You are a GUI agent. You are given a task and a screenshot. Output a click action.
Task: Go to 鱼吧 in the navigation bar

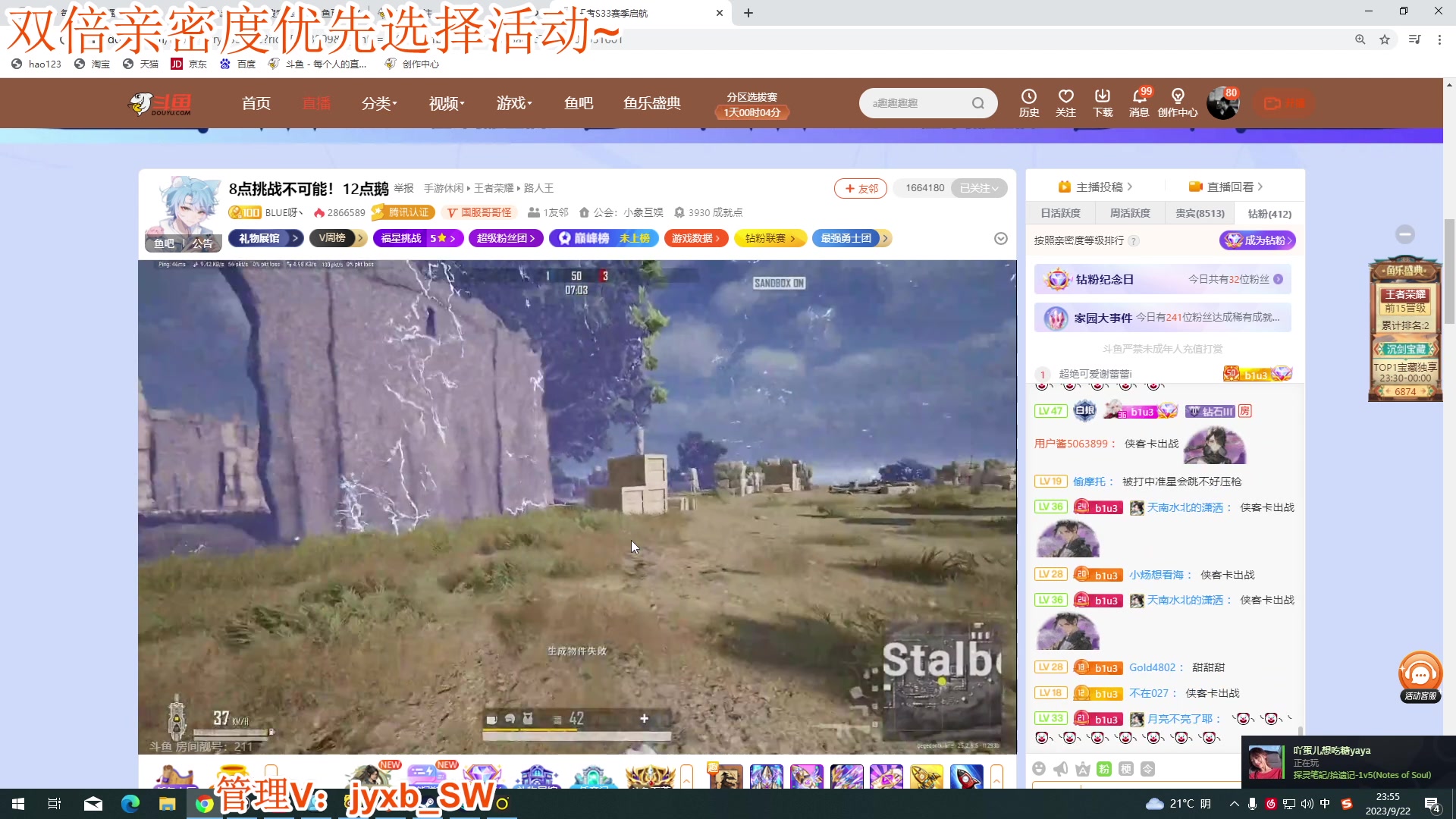(579, 103)
